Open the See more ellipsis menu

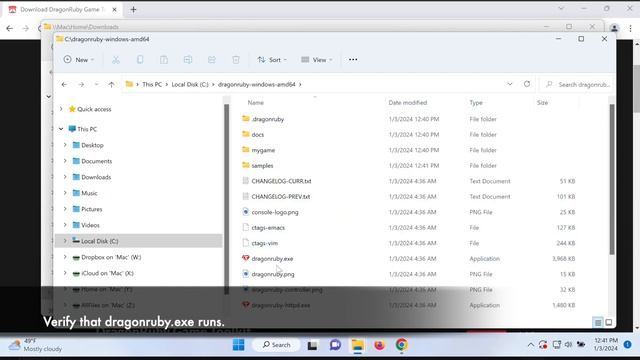pyautogui.click(x=353, y=60)
